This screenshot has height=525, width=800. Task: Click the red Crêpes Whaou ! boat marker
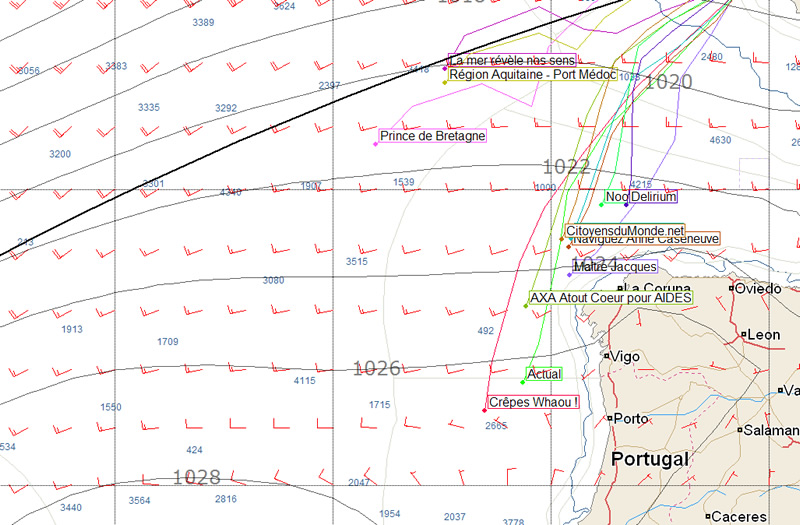point(485,410)
